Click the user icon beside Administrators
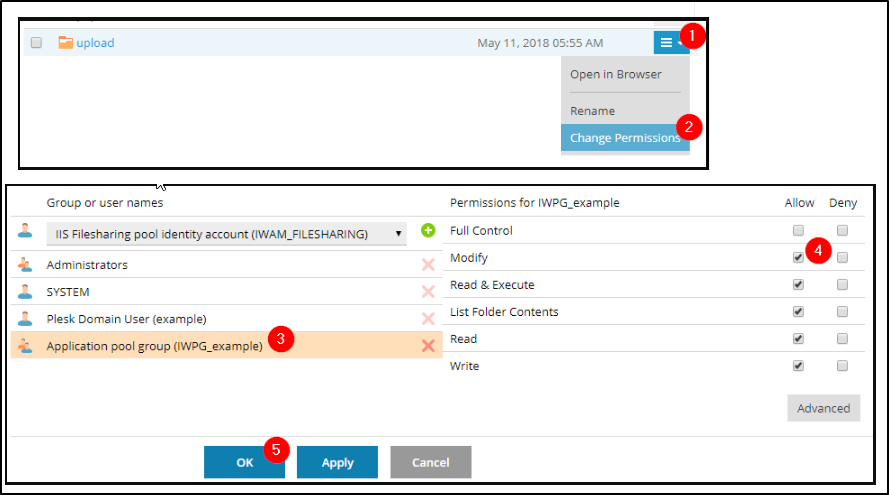The image size is (889, 495). (x=25, y=265)
